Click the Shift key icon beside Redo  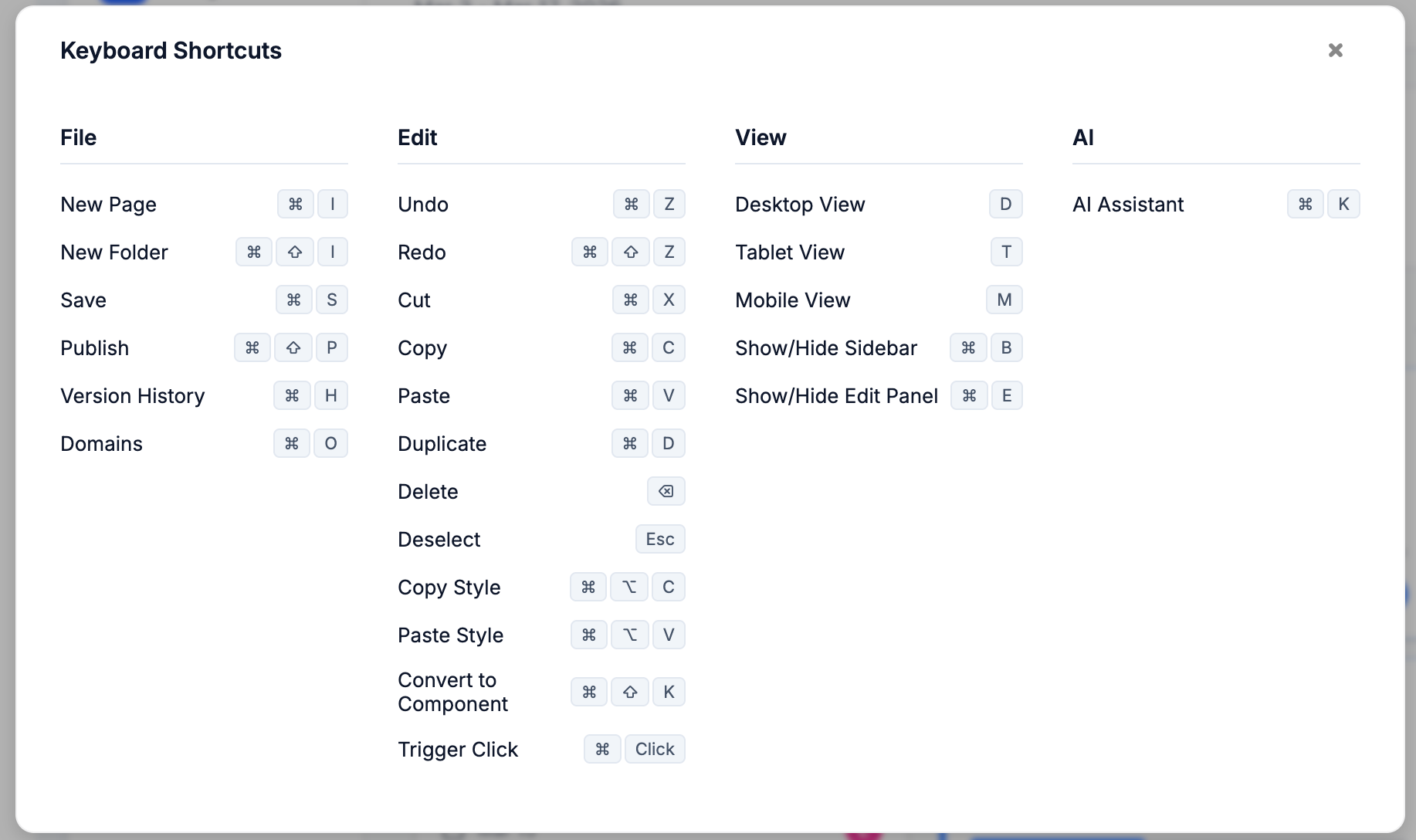pyautogui.click(x=630, y=252)
